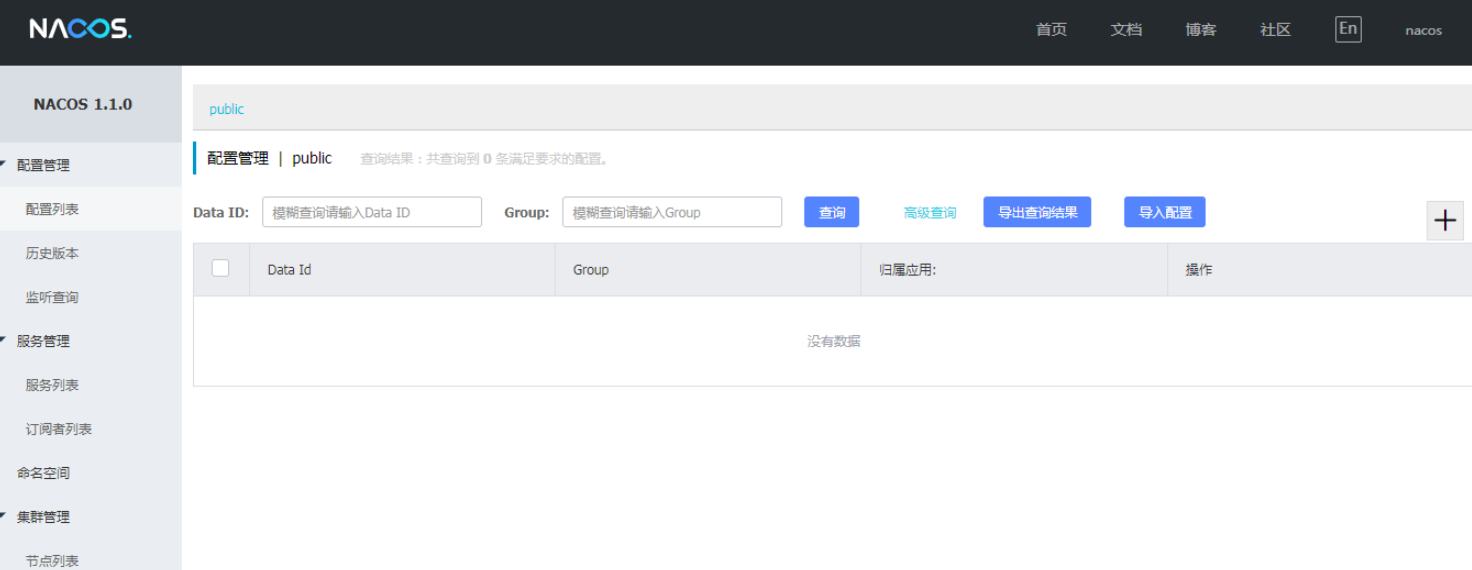Click the 没有数据 empty-table message
The image size is (1472, 570).
(x=834, y=341)
